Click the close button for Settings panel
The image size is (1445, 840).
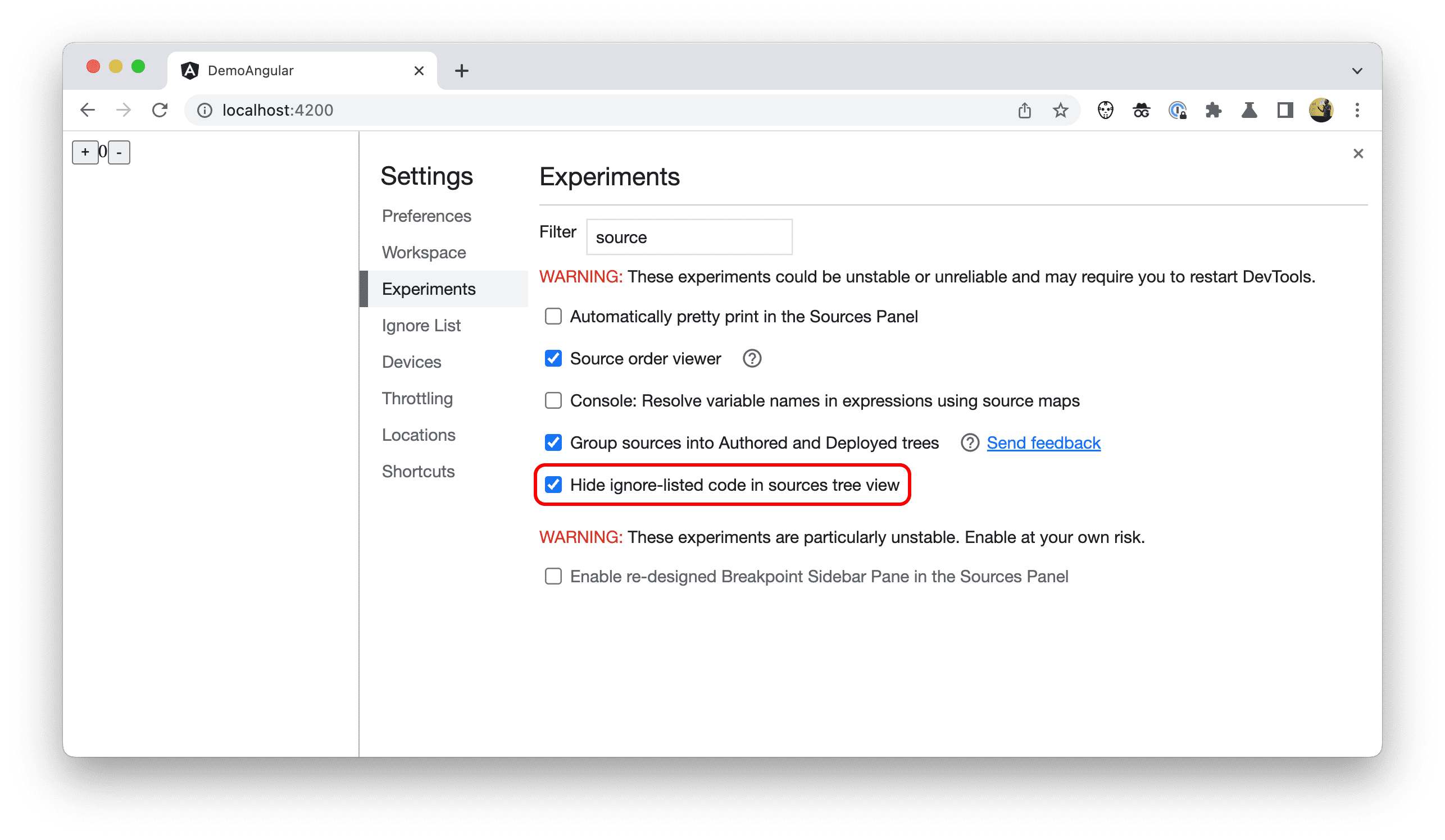pos(1358,153)
